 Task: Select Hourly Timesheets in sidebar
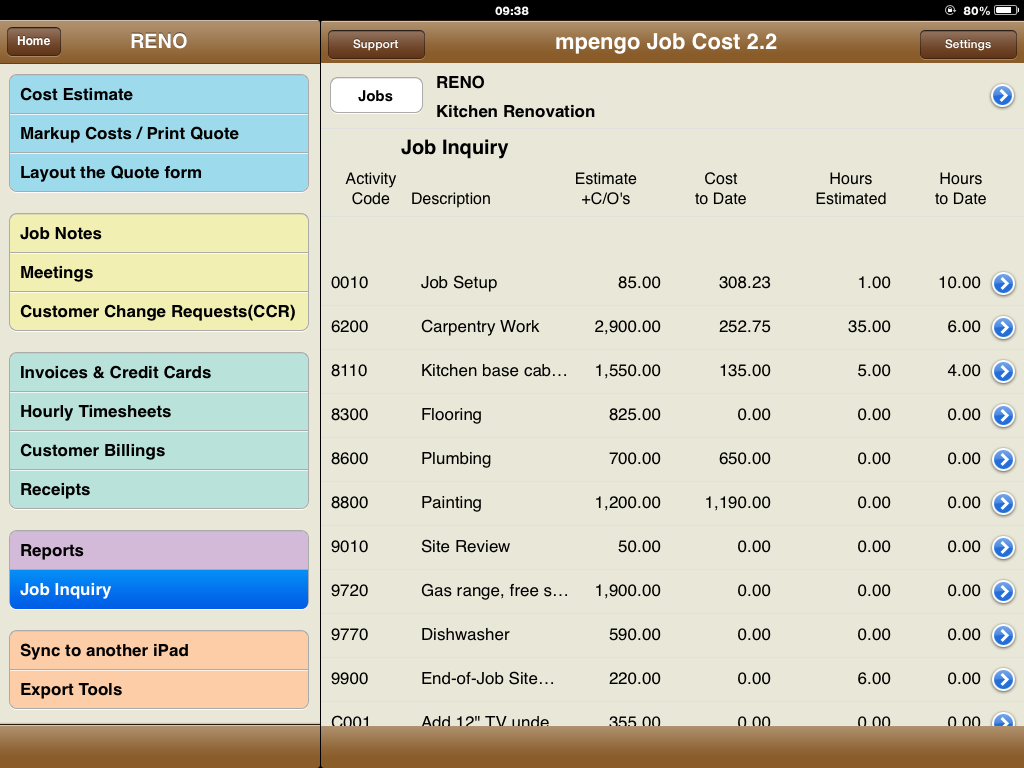click(x=159, y=412)
